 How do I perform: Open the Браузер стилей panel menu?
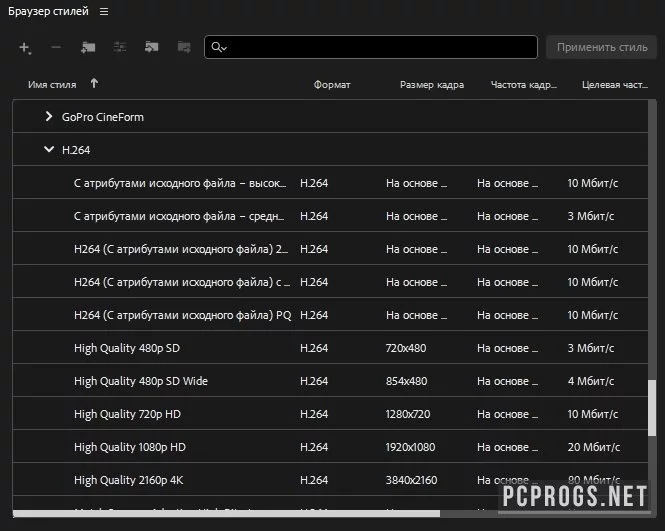pos(104,12)
